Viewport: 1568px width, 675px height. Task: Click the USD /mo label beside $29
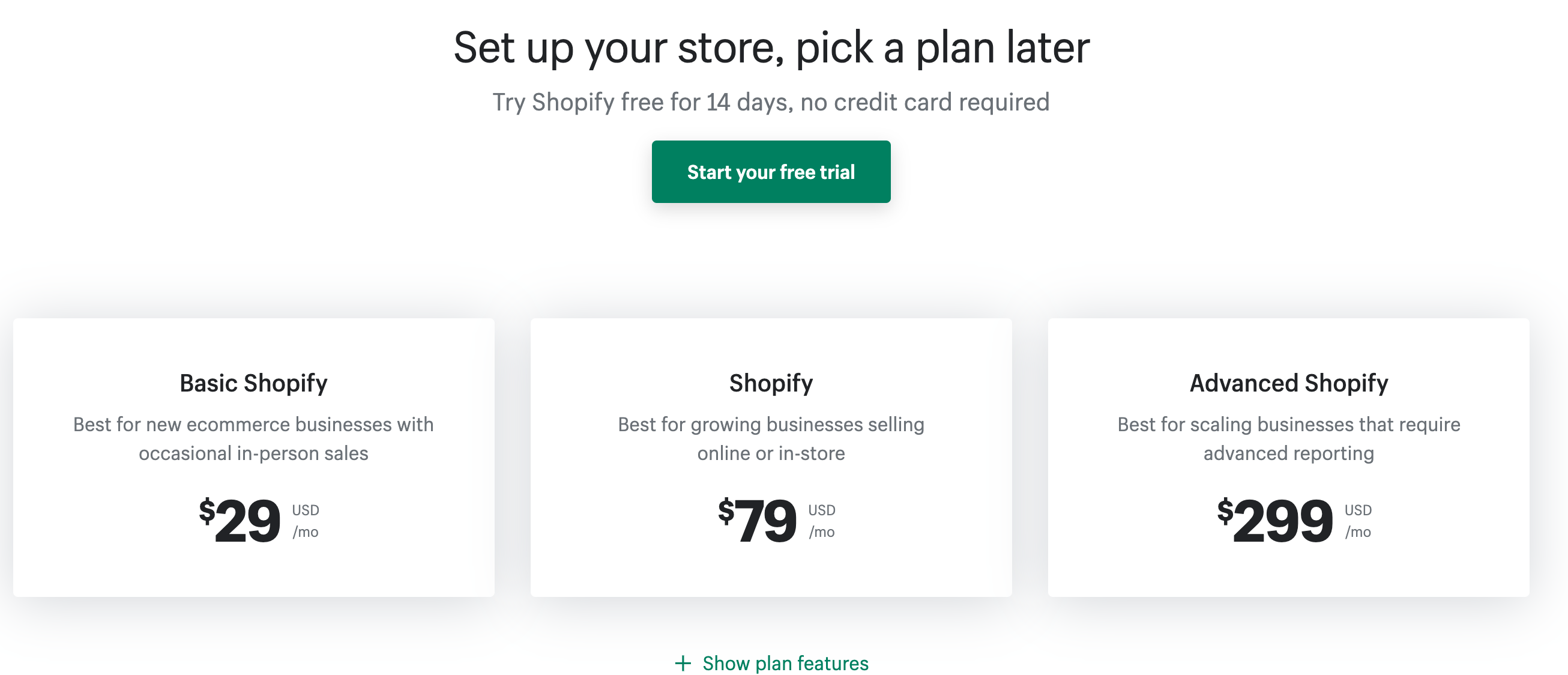pyautogui.click(x=306, y=521)
